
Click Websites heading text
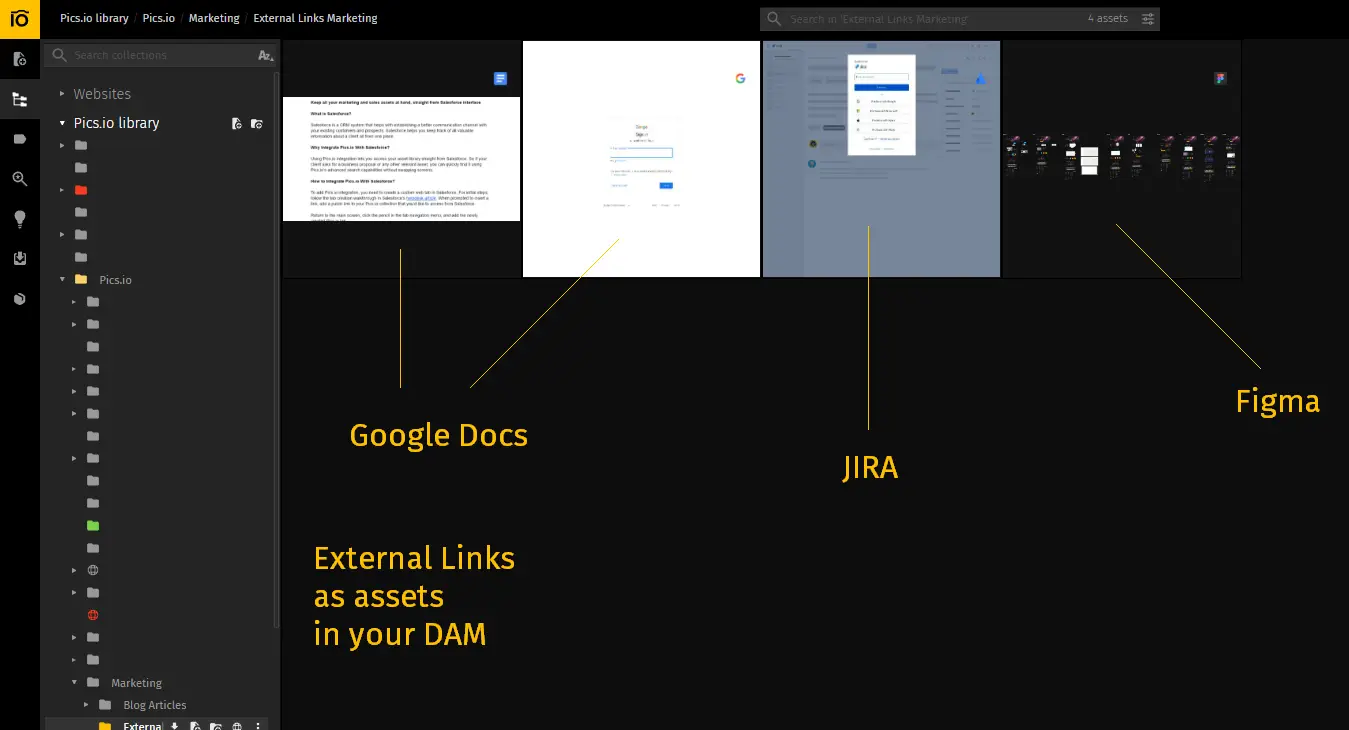coord(102,94)
